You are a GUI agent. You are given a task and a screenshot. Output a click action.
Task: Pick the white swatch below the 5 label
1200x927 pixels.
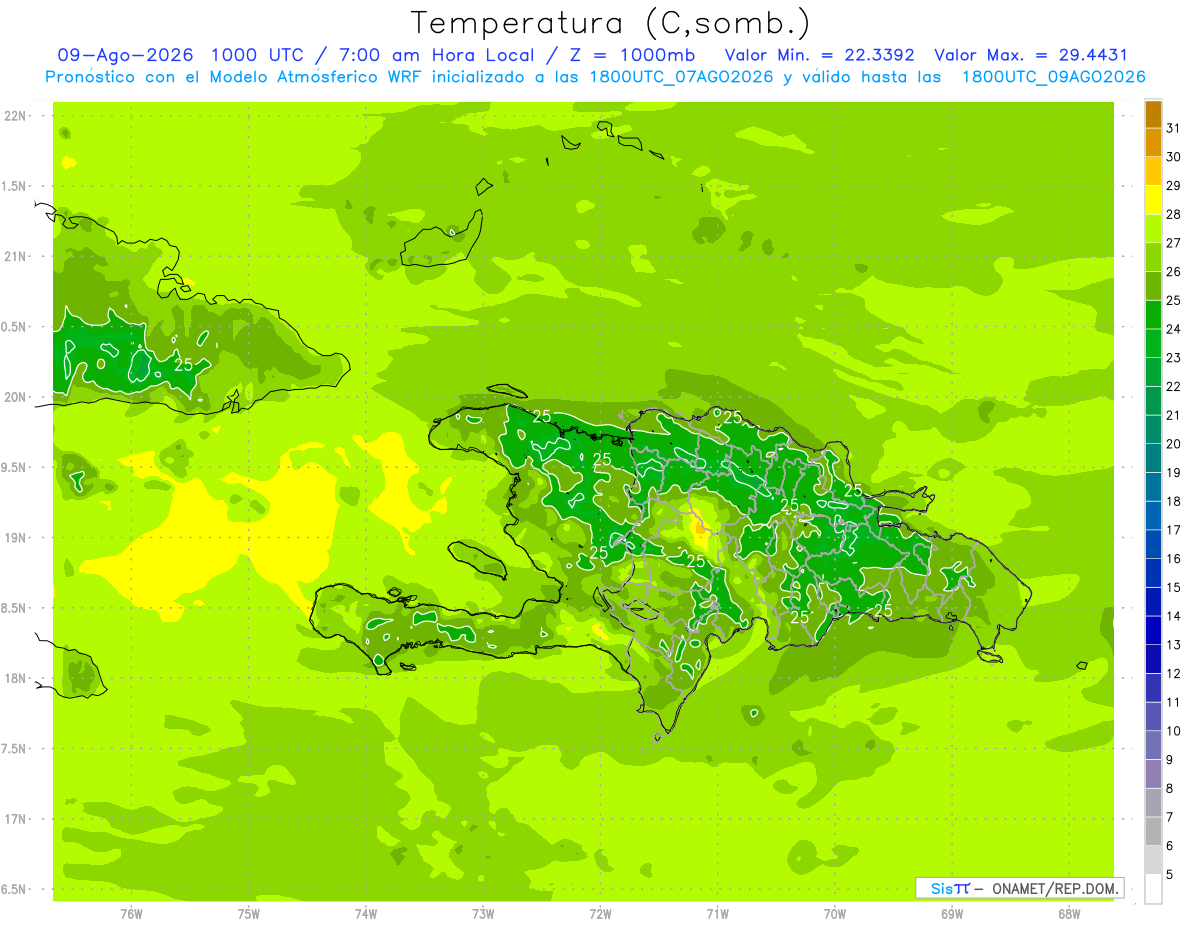[x=1153, y=889]
